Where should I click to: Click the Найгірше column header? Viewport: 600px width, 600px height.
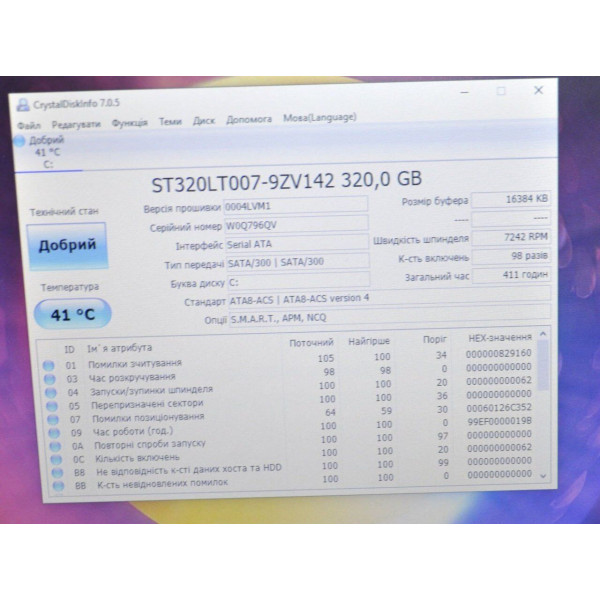click(x=369, y=341)
